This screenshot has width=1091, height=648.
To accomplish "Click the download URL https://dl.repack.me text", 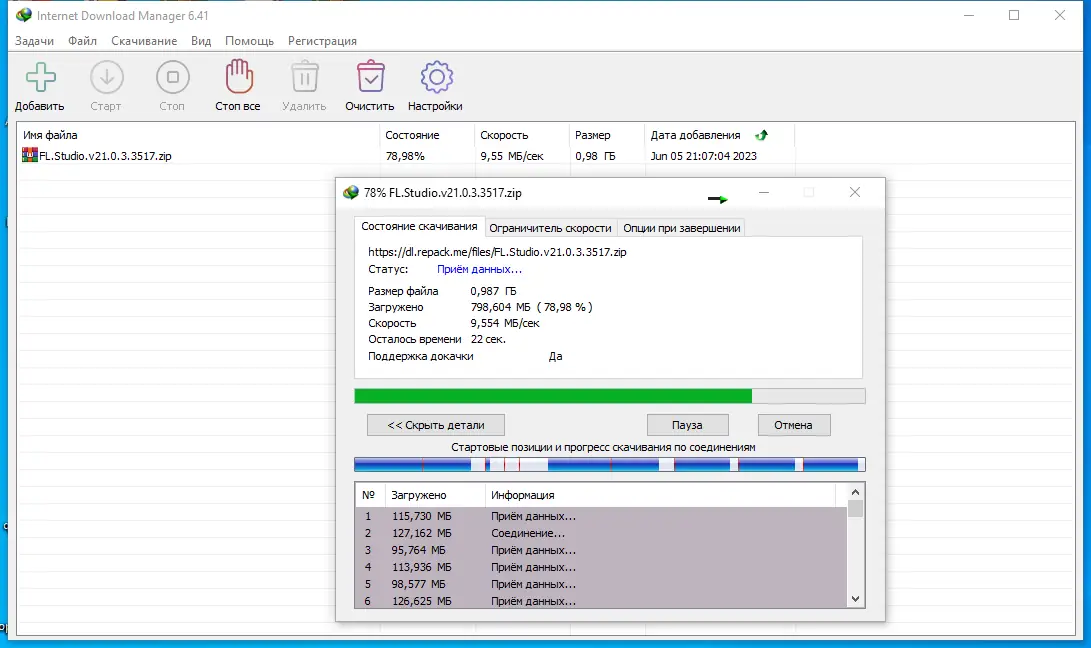I will (497, 252).
